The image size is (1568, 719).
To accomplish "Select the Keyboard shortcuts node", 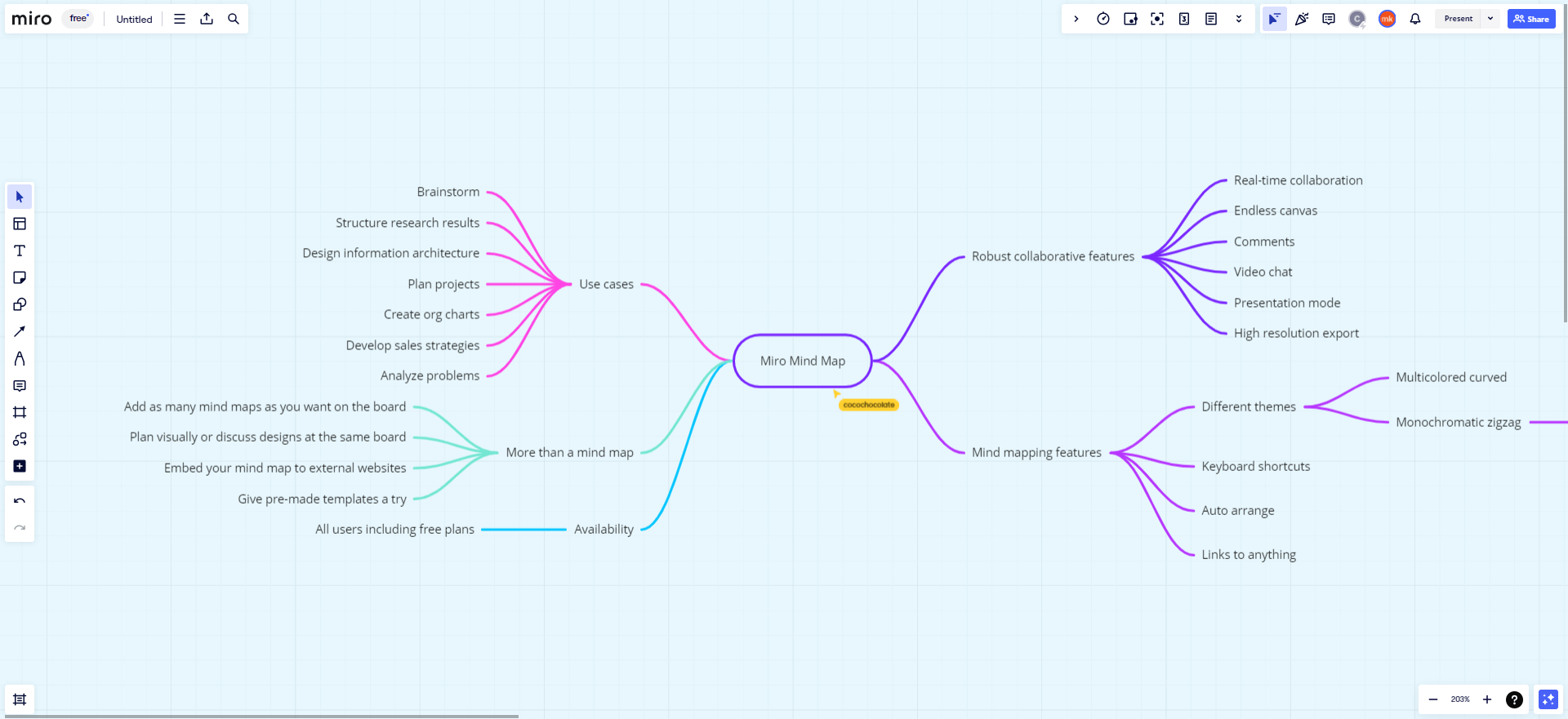I will pyautogui.click(x=1255, y=466).
